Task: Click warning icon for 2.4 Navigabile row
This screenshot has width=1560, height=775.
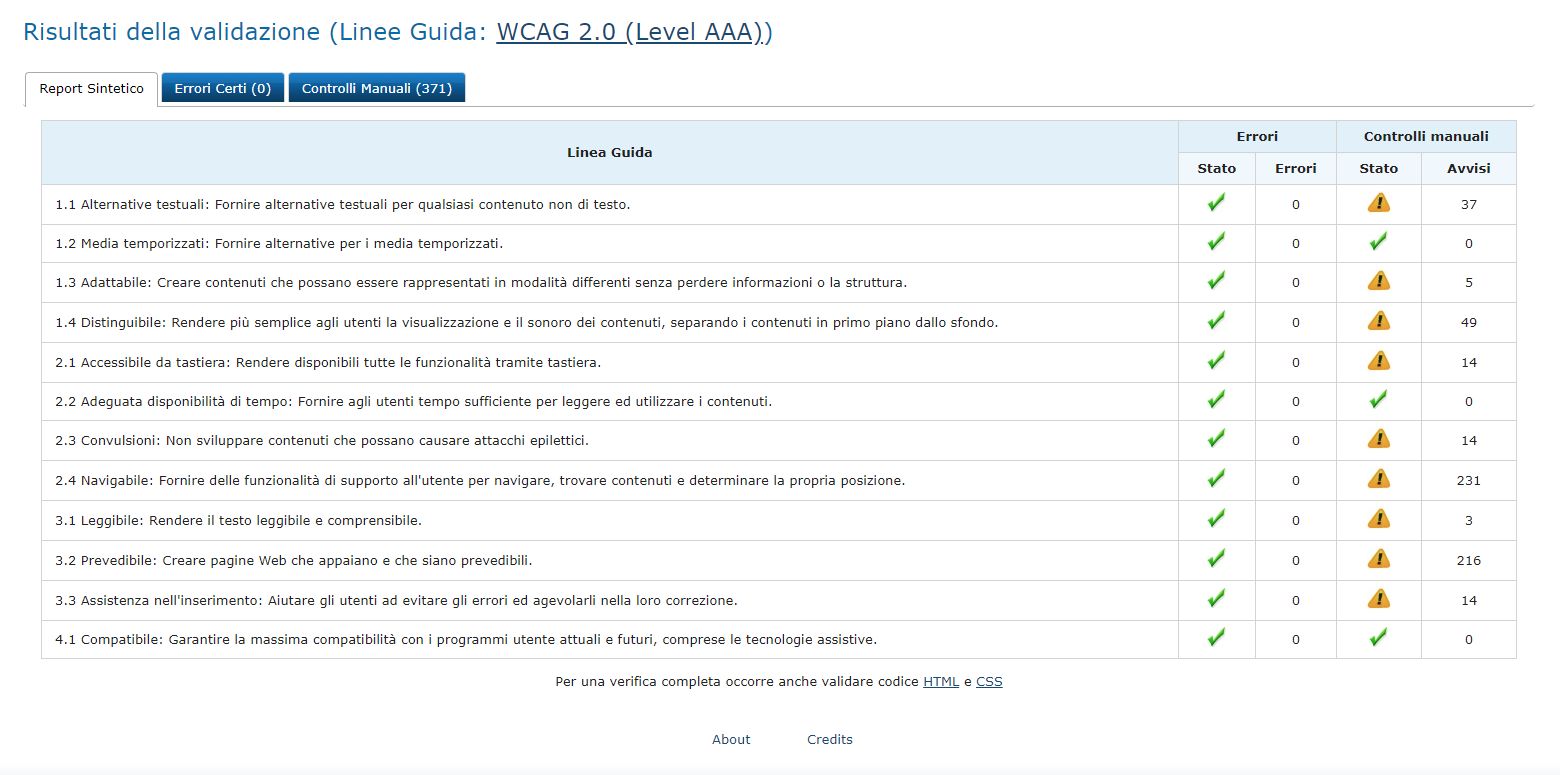Action: (1378, 479)
